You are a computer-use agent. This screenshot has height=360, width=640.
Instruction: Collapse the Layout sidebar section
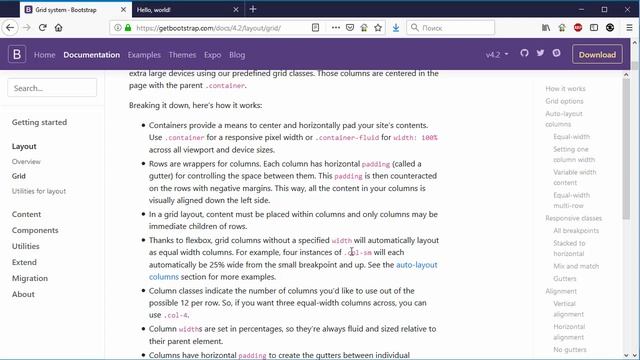[x=24, y=146]
